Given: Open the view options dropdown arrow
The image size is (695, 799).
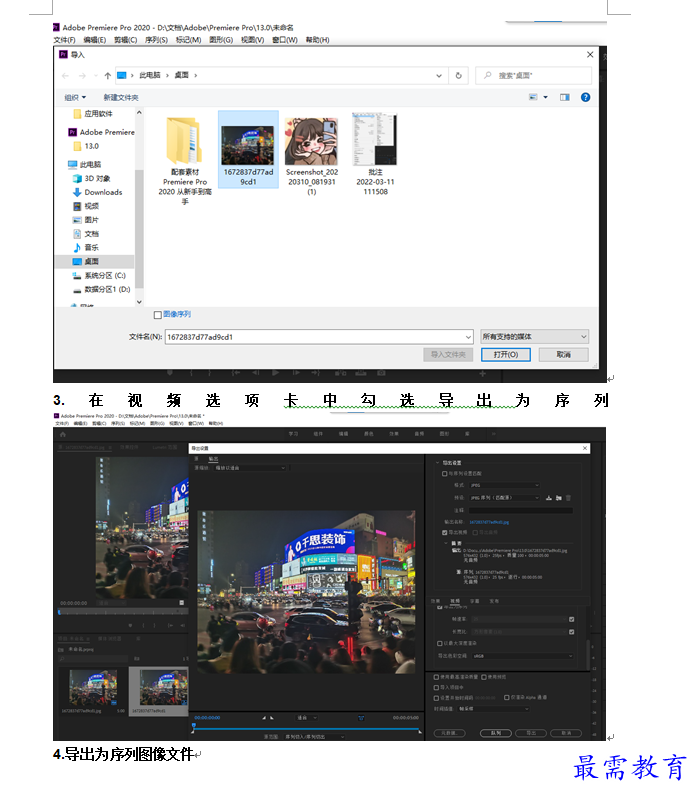Looking at the screenshot, I should click(x=545, y=97).
